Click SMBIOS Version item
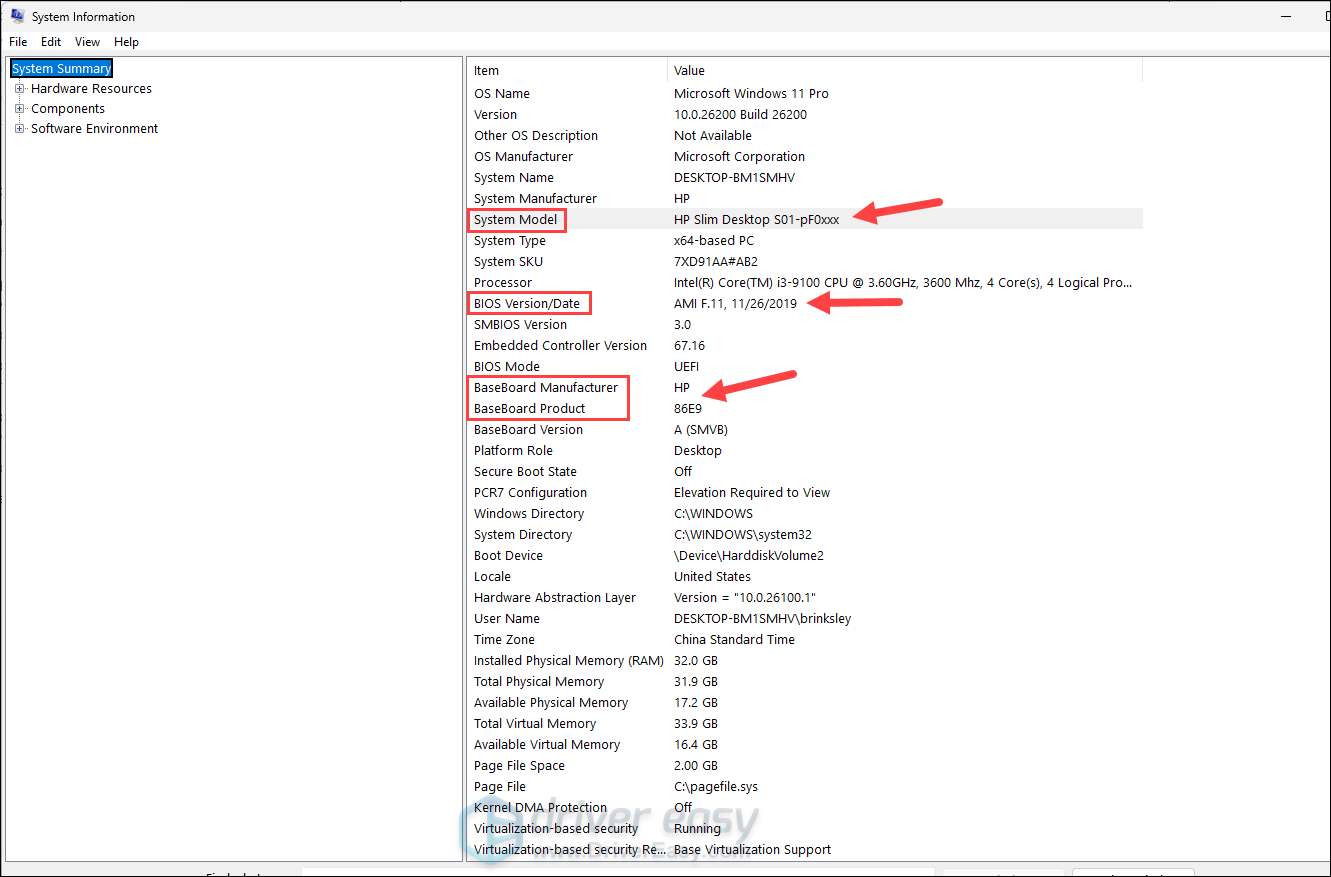The width and height of the screenshot is (1331, 877). [x=520, y=324]
